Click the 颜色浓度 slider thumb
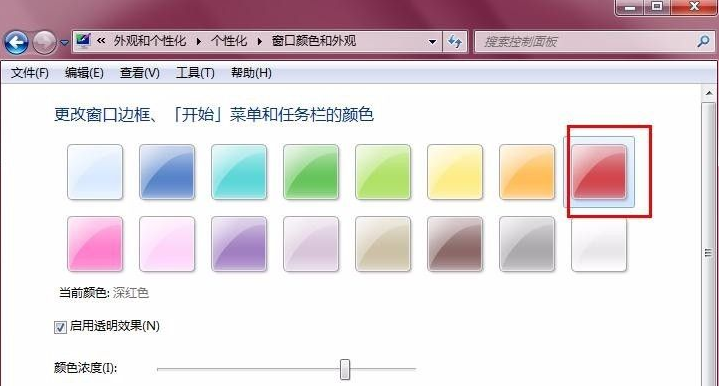This screenshot has height=386, width=719. pyautogui.click(x=345, y=369)
